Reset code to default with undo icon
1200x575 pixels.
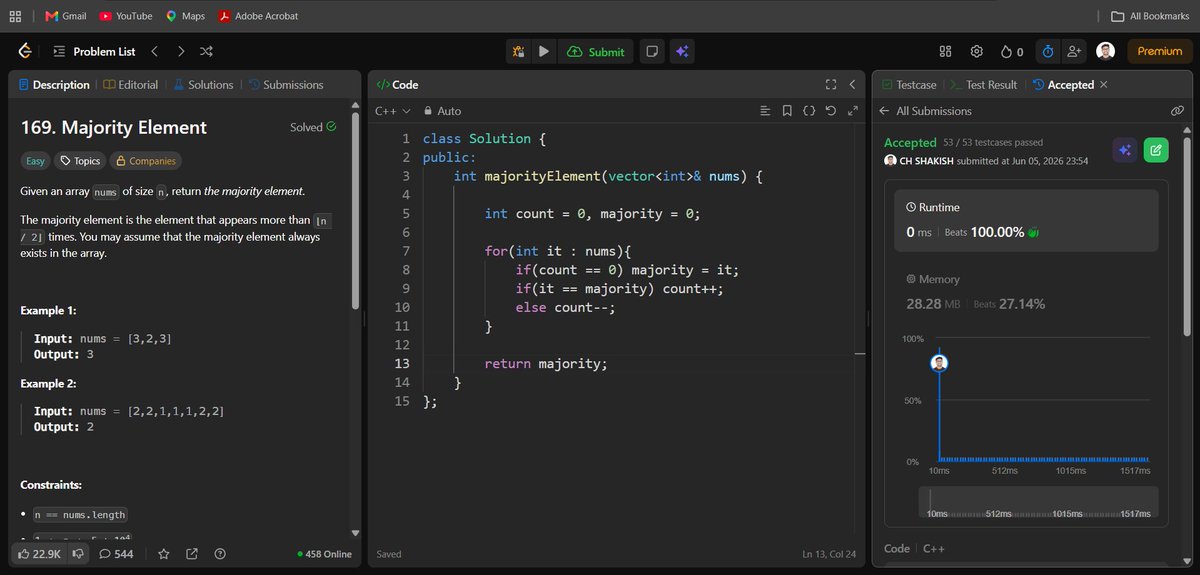[x=831, y=111]
